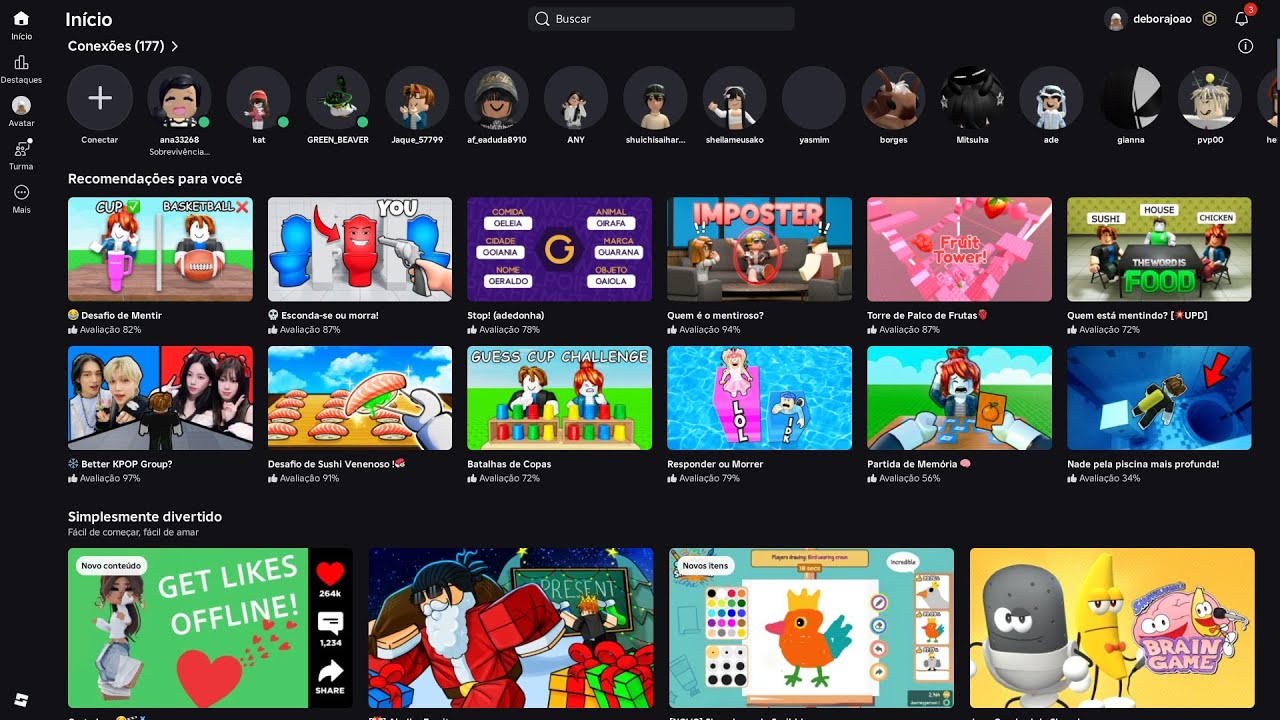Open GREEN_BEAVER's connection avatar
Viewport: 1280px width, 720px height.
[x=338, y=98]
